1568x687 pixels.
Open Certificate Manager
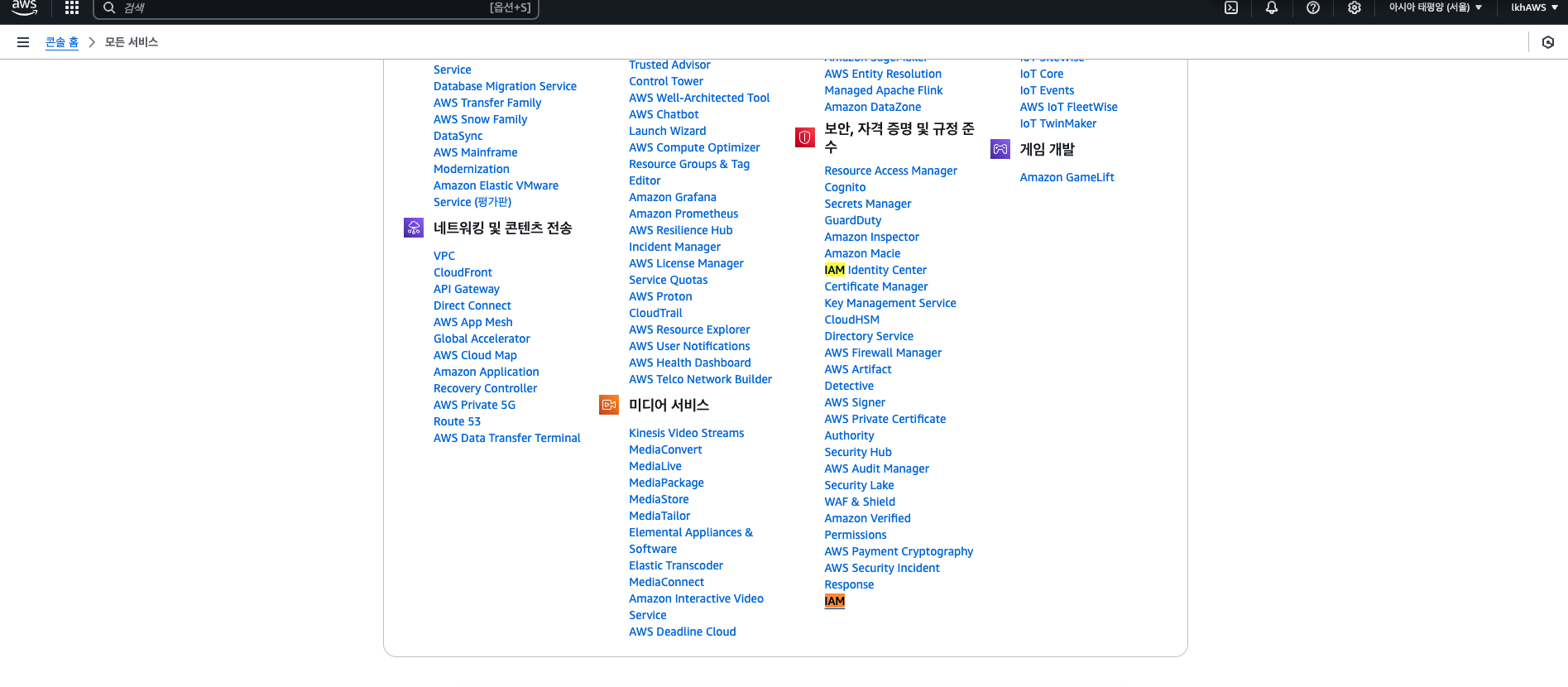coord(876,286)
